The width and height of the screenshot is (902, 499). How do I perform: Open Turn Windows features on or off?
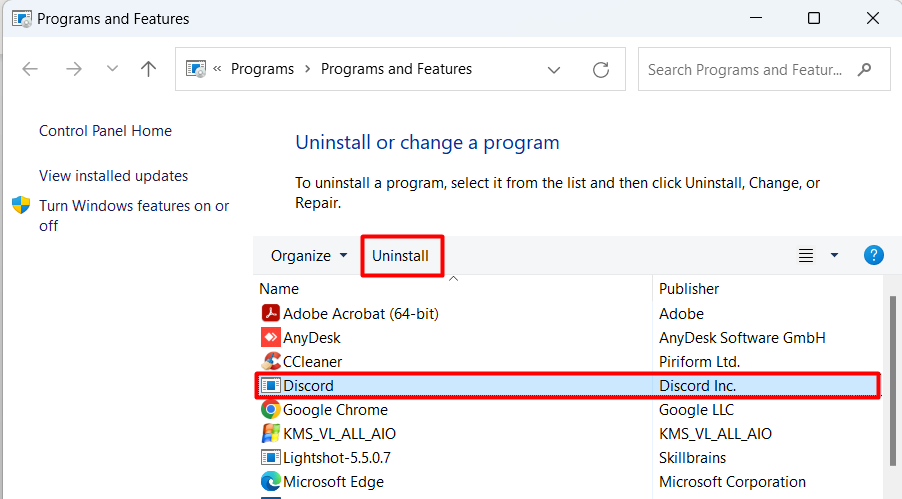coord(134,215)
